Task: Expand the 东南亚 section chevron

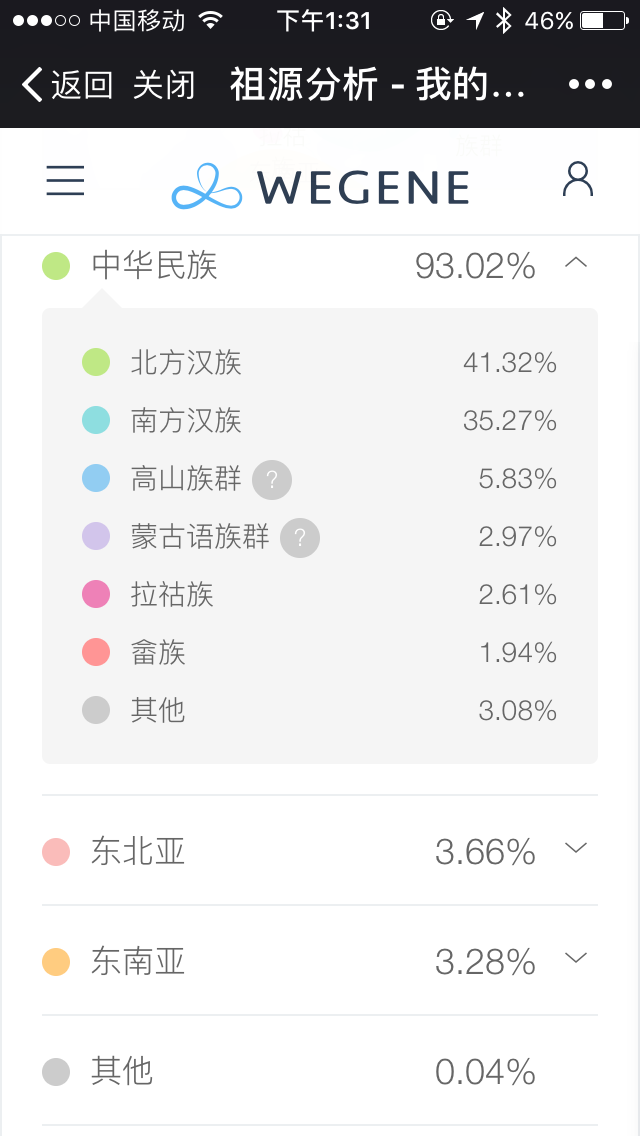Action: (x=575, y=958)
